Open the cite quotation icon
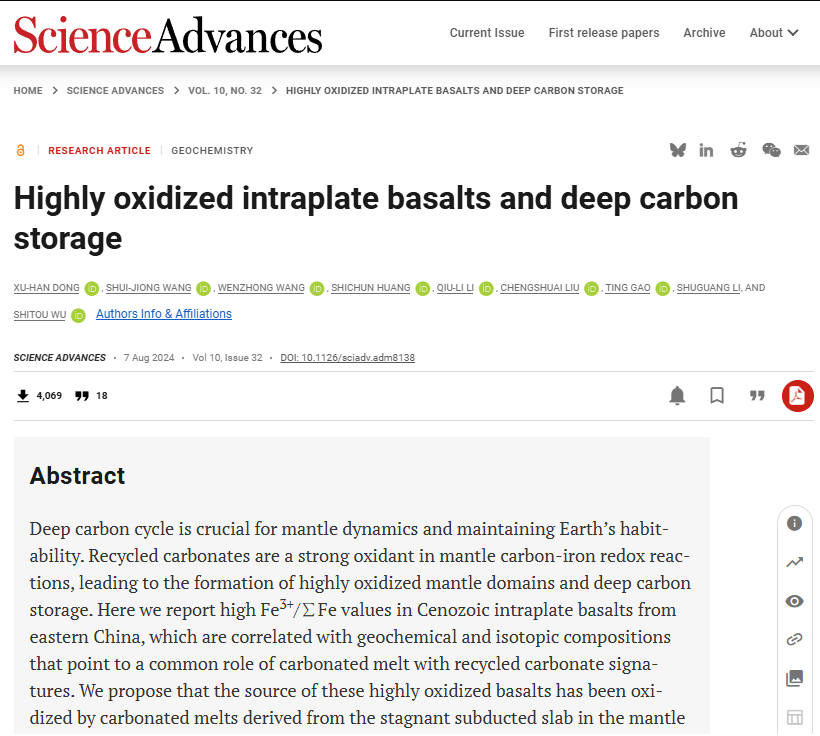Image resolution: width=820 pixels, height=736 pixels. [x=757, y=396]
